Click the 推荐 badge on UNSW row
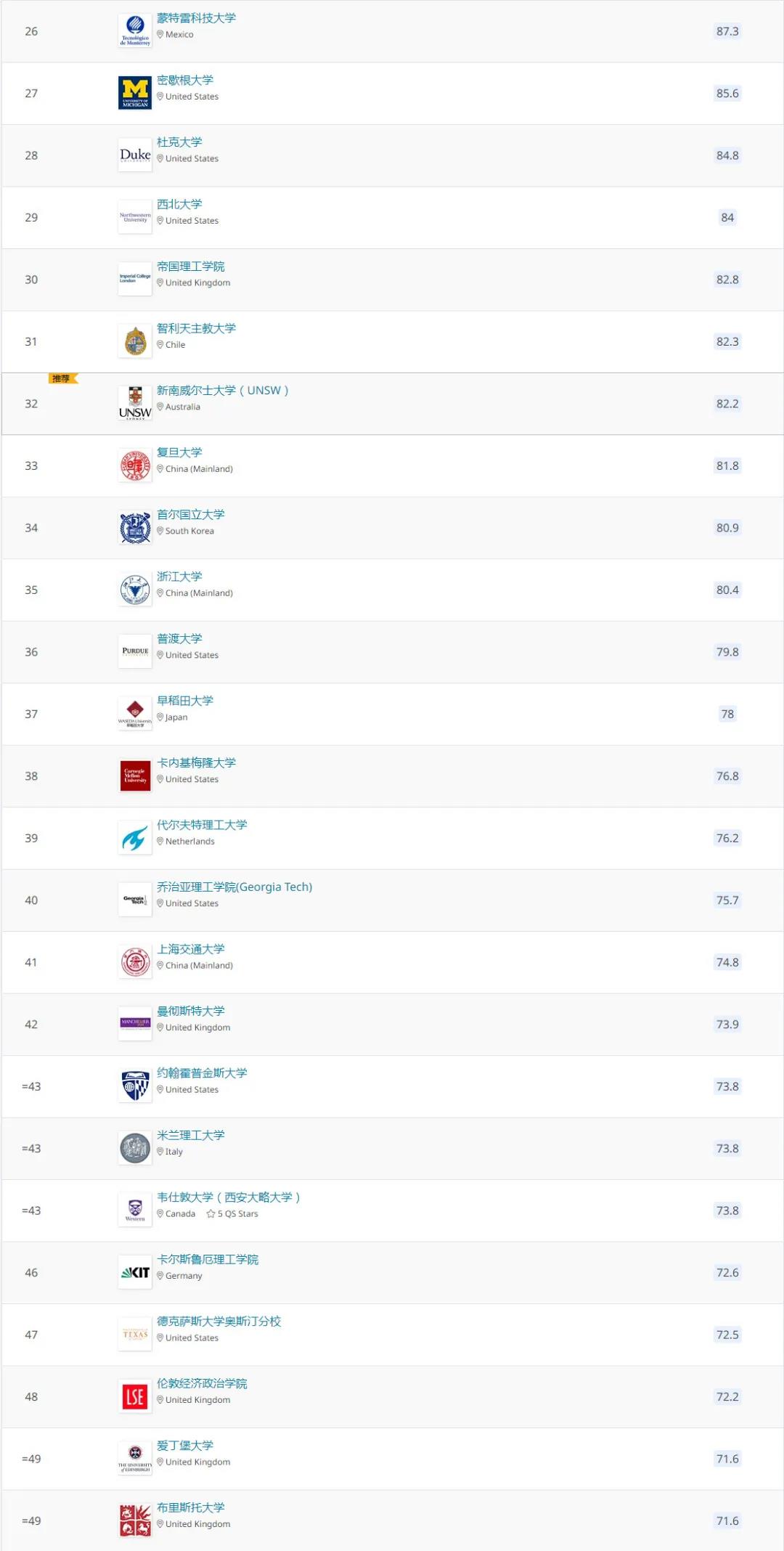Image resolution: width=784 pixels, height=1551 pixels. [x=62, y=379]
